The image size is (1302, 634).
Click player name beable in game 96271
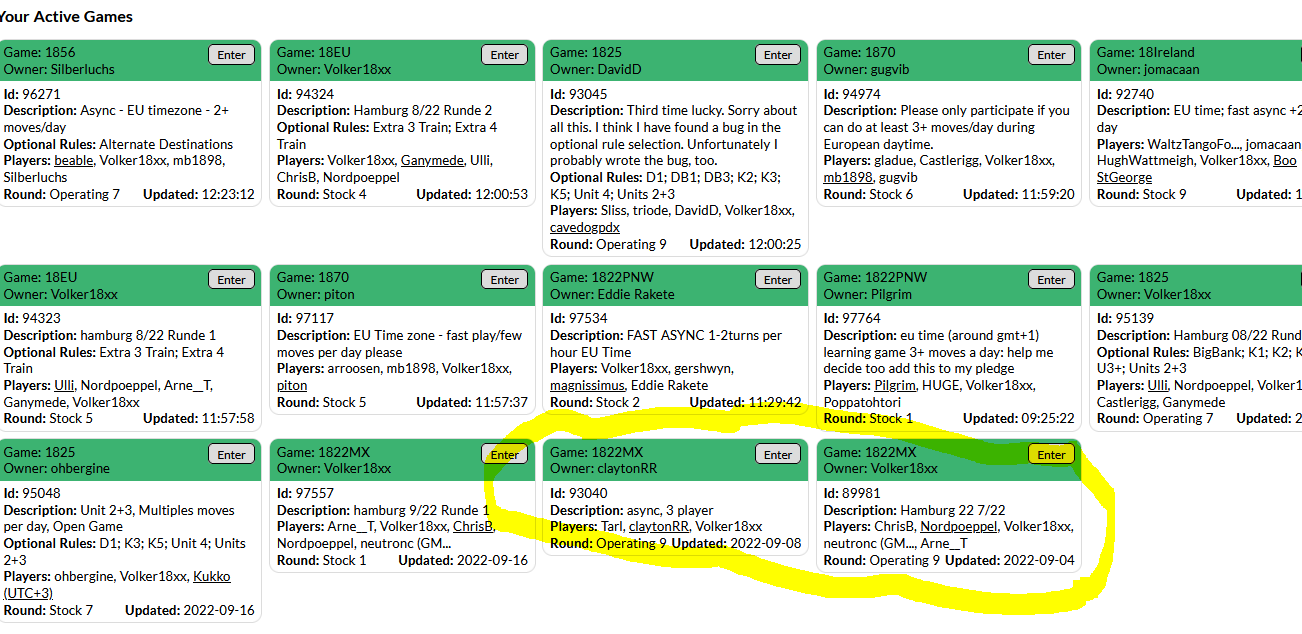(73, 161)
